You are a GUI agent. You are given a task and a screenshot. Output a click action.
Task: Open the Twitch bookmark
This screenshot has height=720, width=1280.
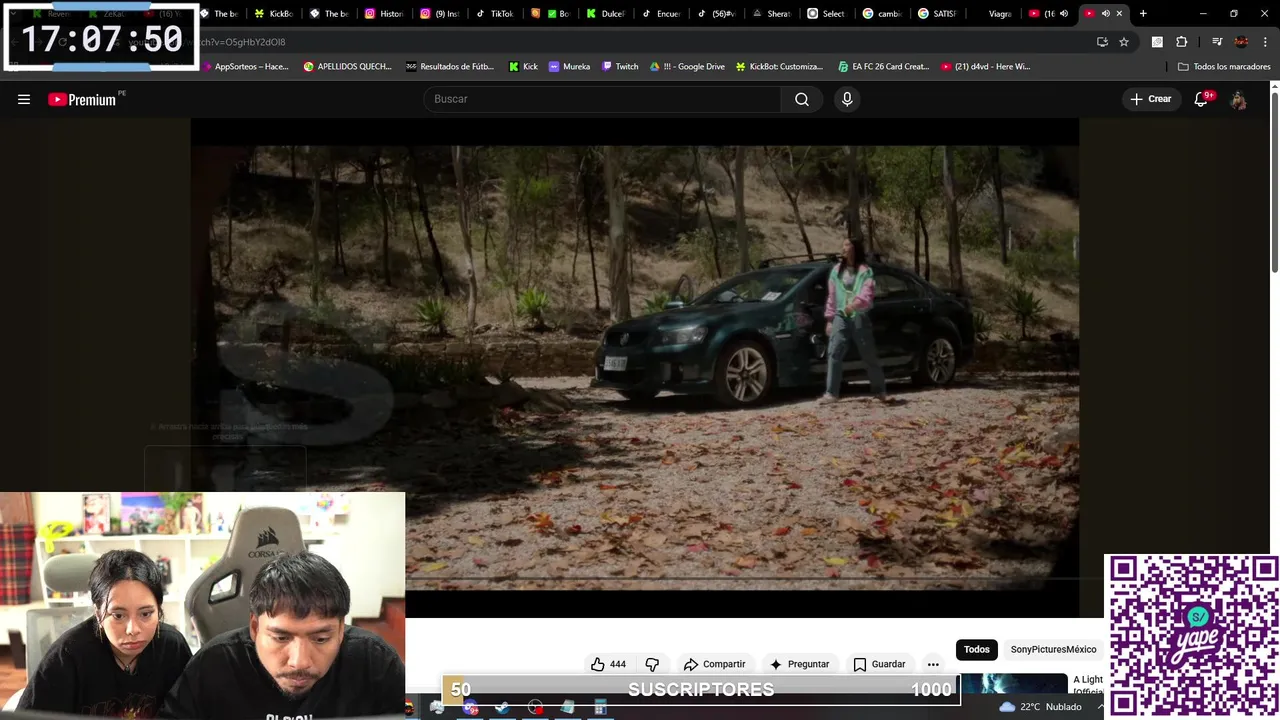tap(619, 67)
